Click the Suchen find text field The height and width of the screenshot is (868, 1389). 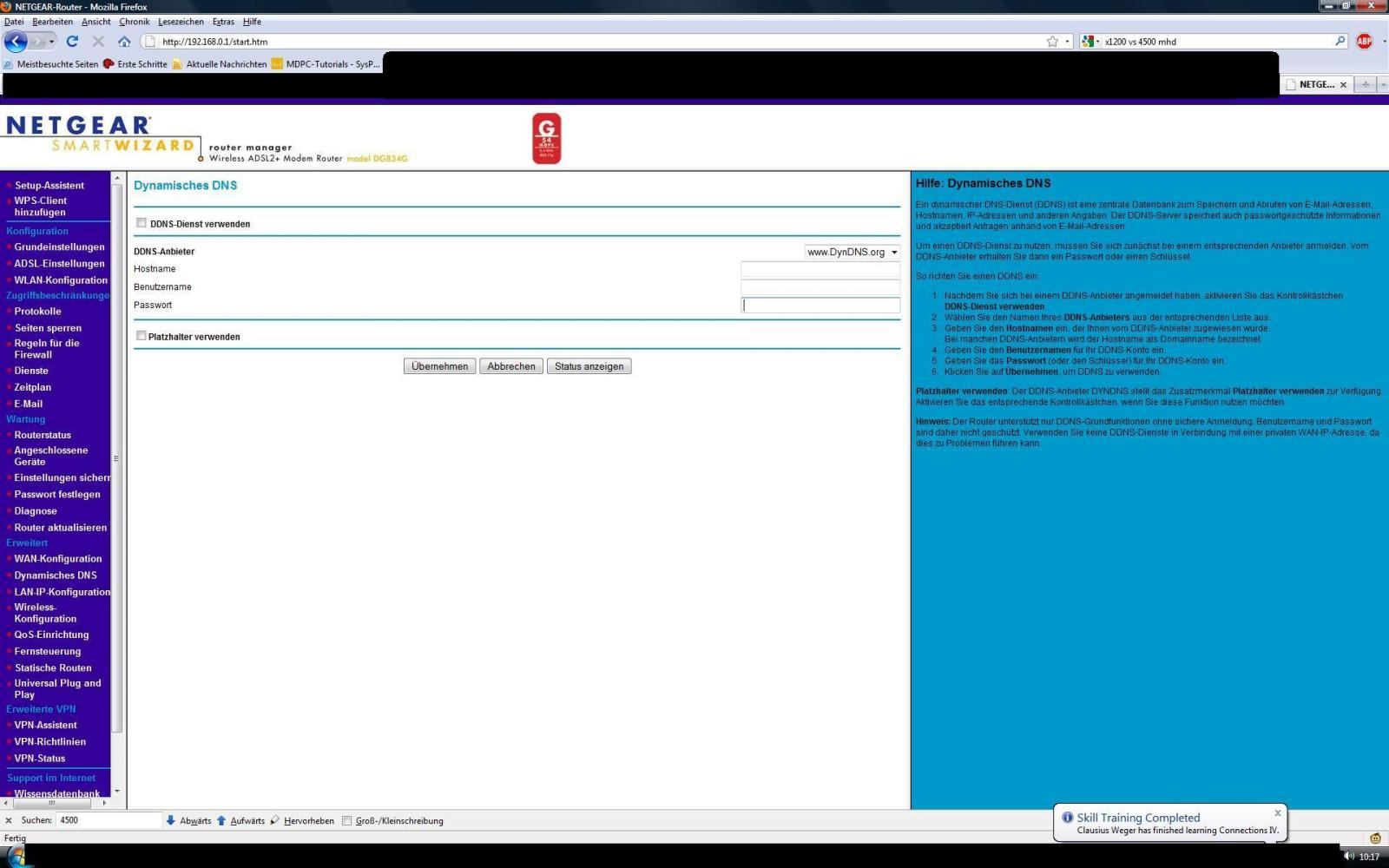pos(109,820)
